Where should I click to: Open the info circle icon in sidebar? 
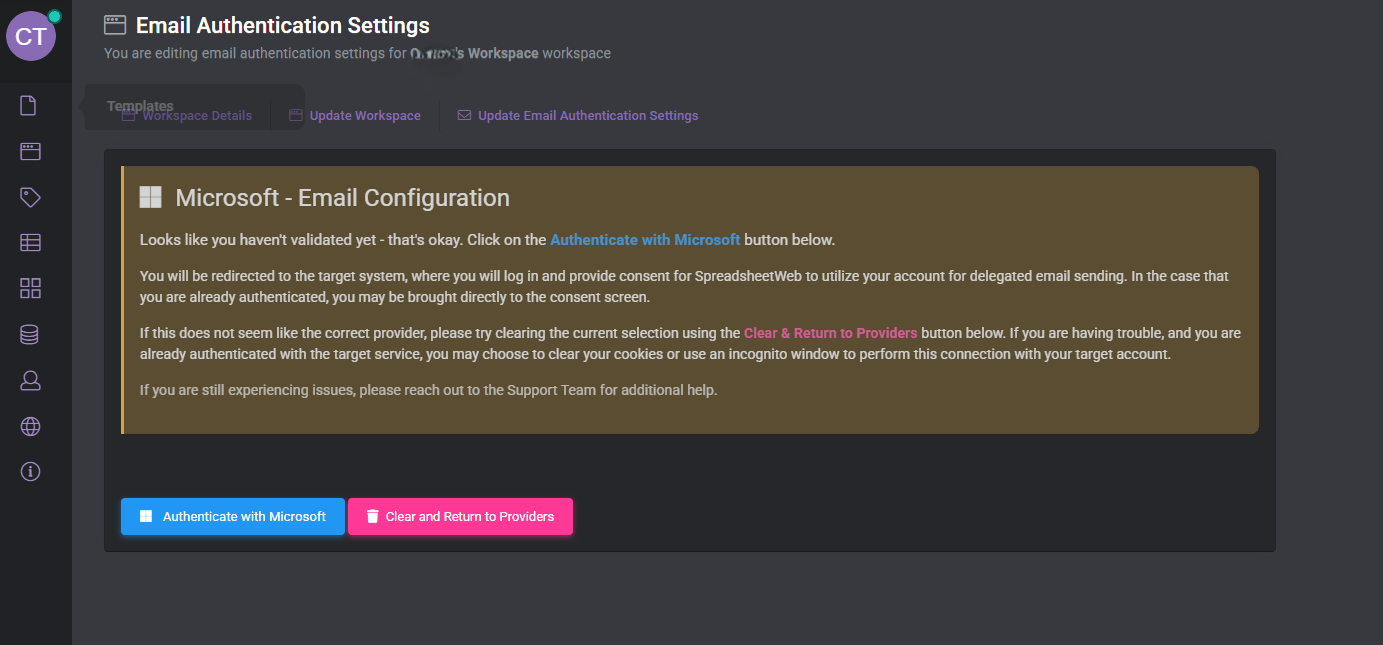30,472
